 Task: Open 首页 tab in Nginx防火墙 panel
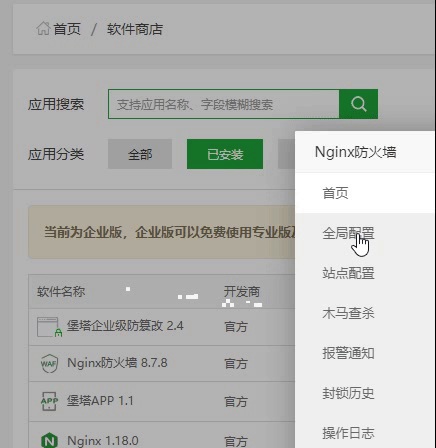coord(365,193)
